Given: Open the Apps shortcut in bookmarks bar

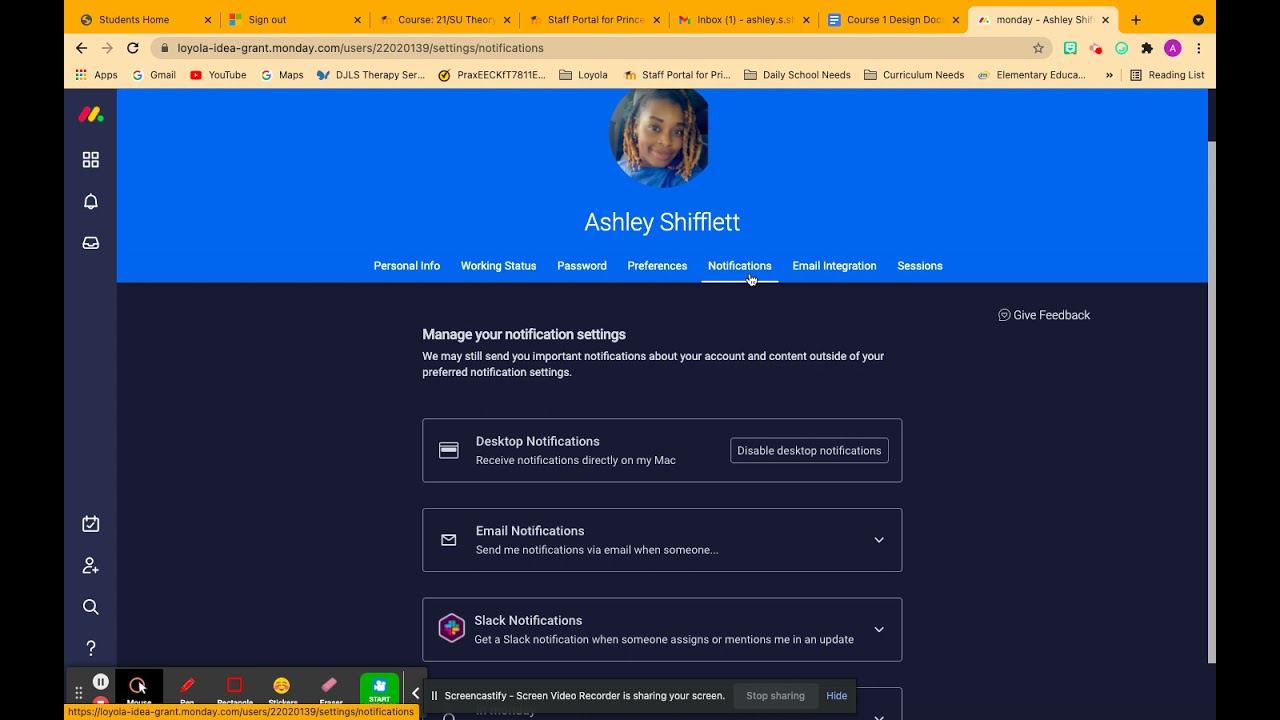Looking at the screenshot, I should point(96,75).
